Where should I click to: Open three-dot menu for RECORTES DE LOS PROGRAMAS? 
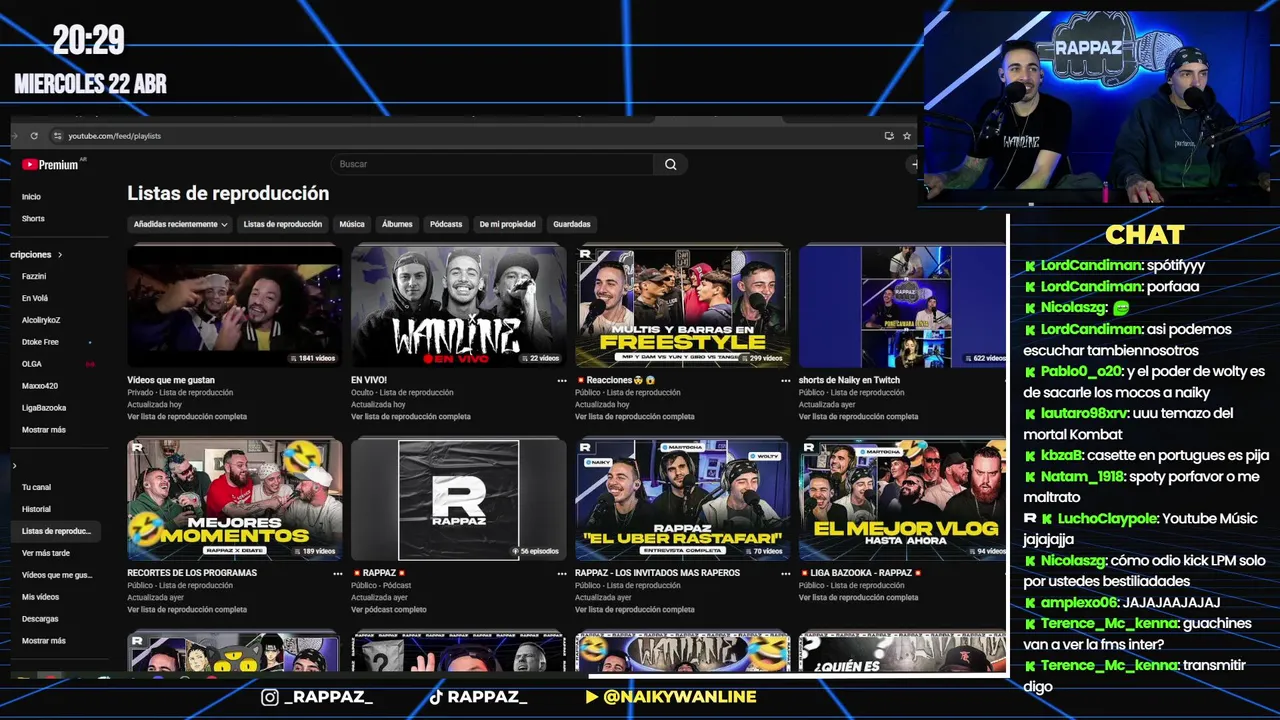click(x=338, y=574)
